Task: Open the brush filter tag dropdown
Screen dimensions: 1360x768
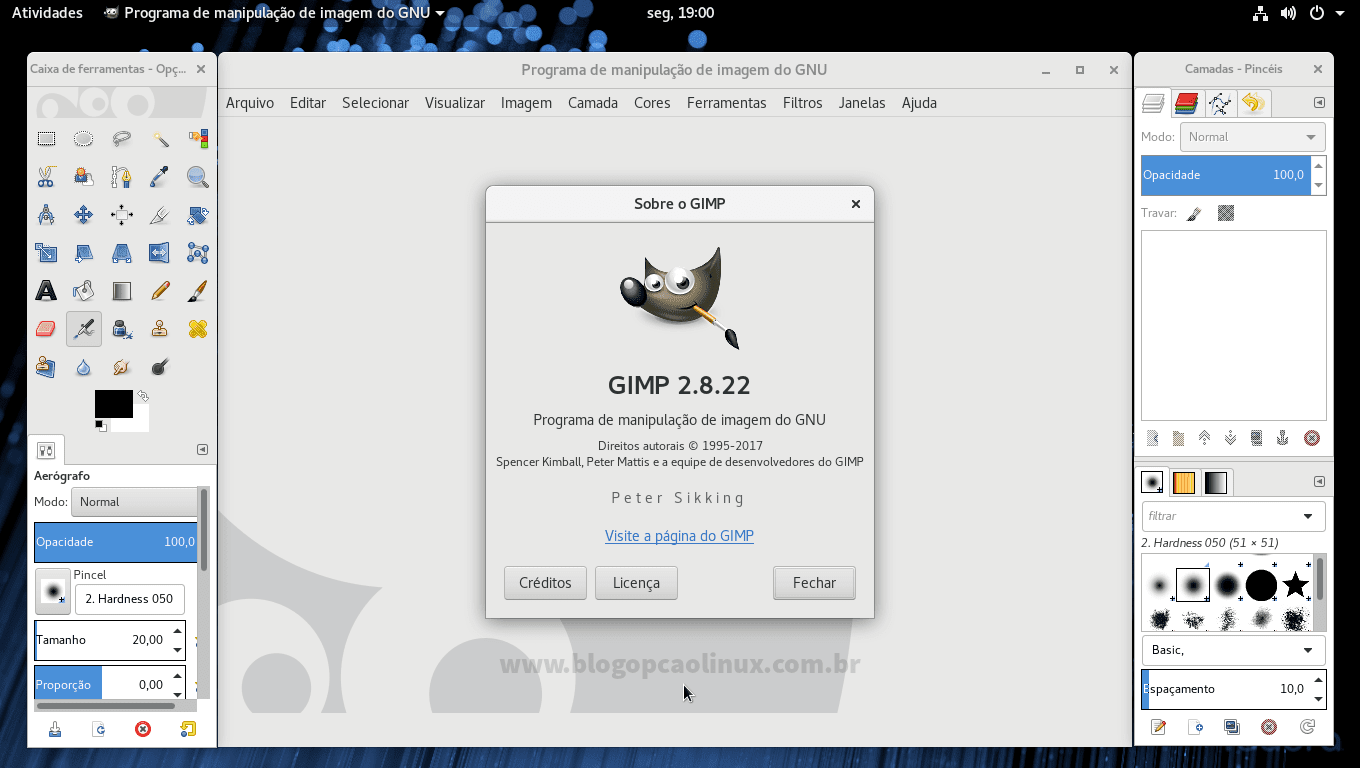Action: (1308, 516)
